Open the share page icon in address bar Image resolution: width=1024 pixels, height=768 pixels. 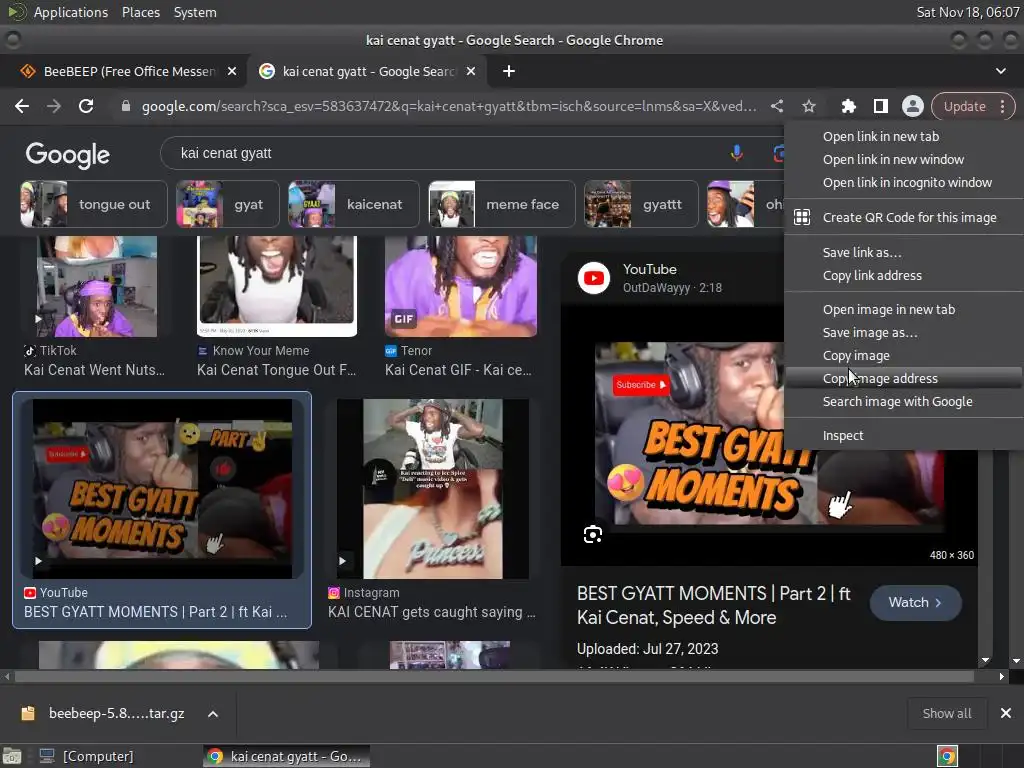(x=776, y=106)
